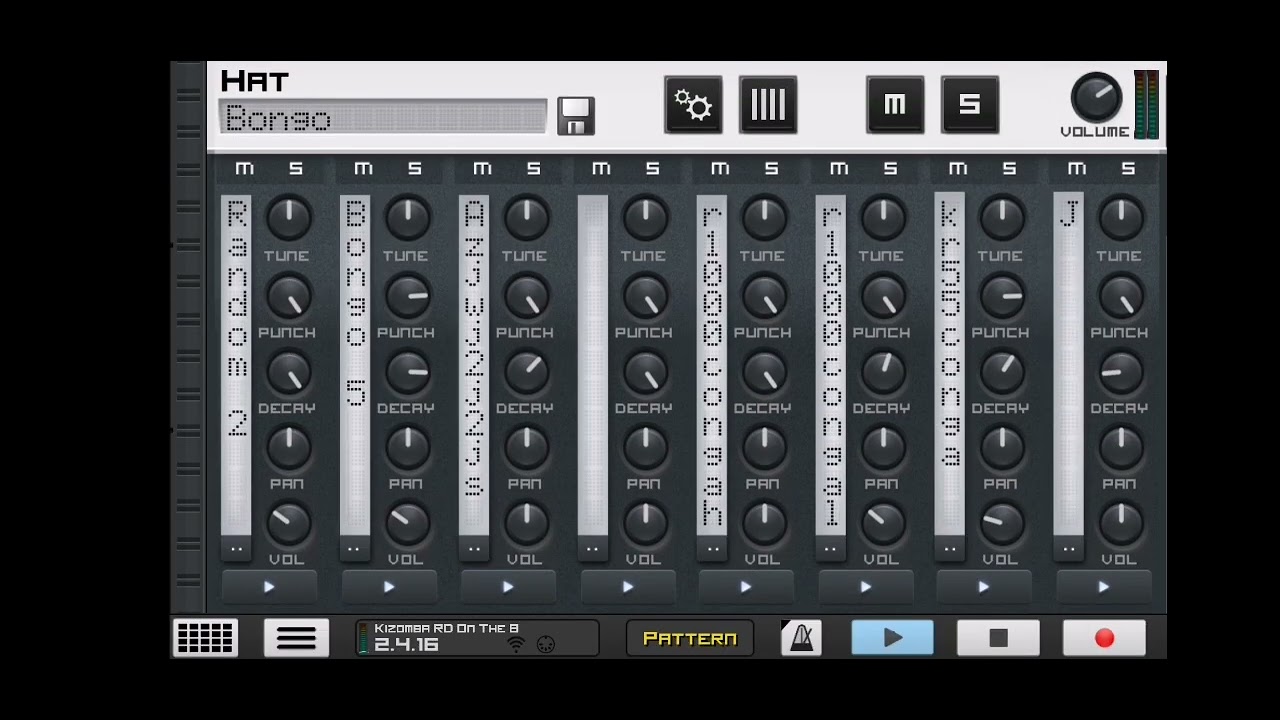
Task: Select the Bongo 5 sample name strip
Action: pos(355,366)
